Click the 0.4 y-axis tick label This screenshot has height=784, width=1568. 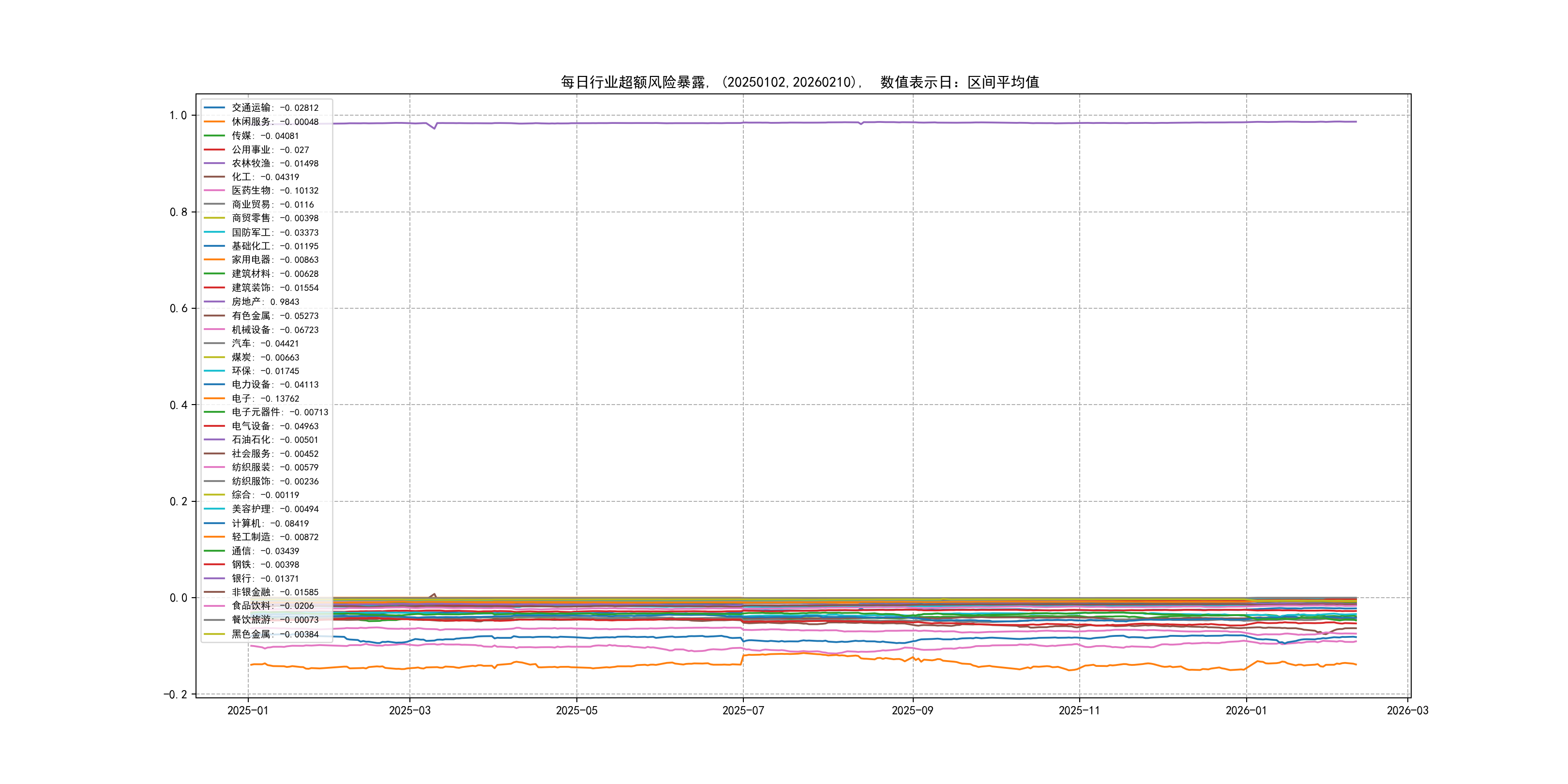[178, 406]
